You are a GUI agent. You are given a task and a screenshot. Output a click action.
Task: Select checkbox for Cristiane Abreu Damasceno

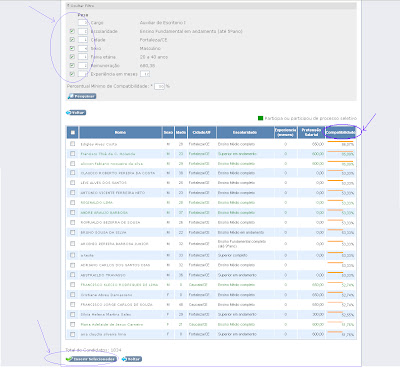click(72, 295)
